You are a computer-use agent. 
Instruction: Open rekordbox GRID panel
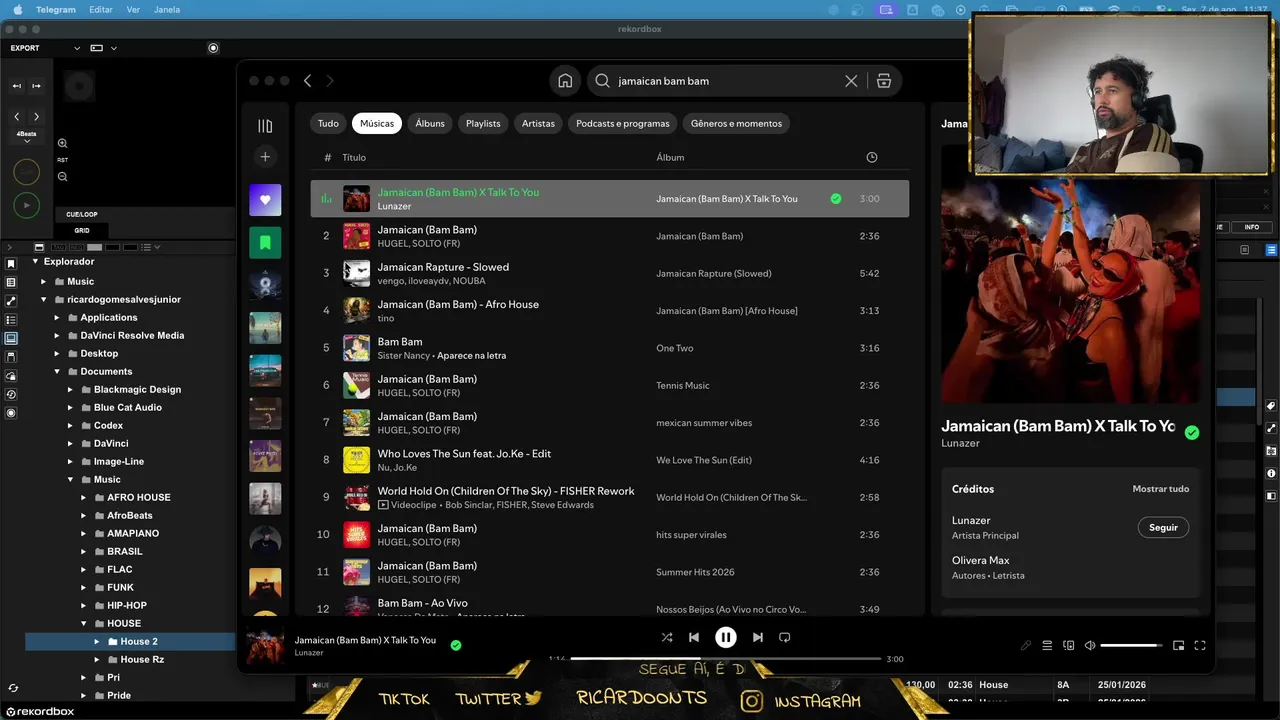point(82,231)
